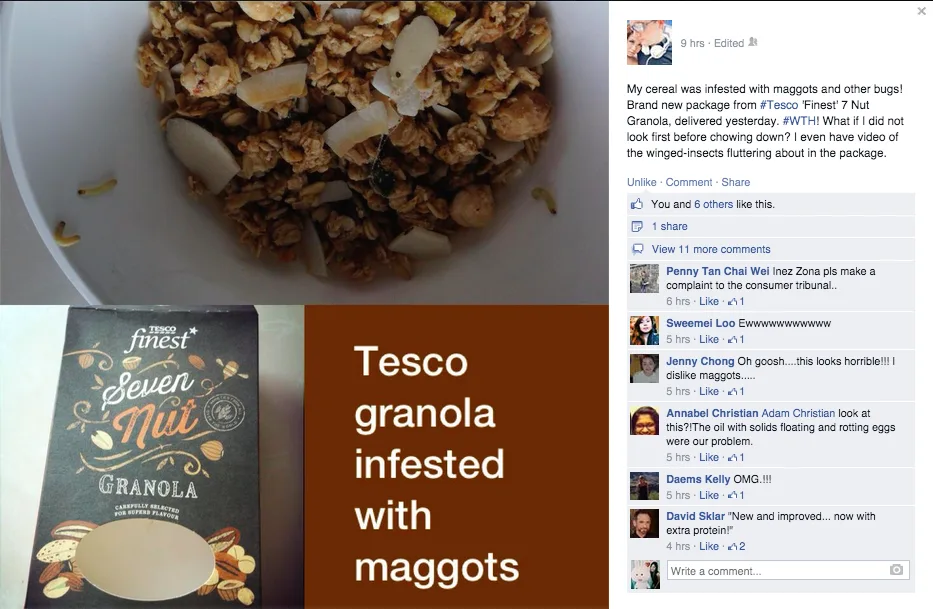Click the audience friends icon beside Edited
Screen dimensions: 933x609
coord(753,42)
